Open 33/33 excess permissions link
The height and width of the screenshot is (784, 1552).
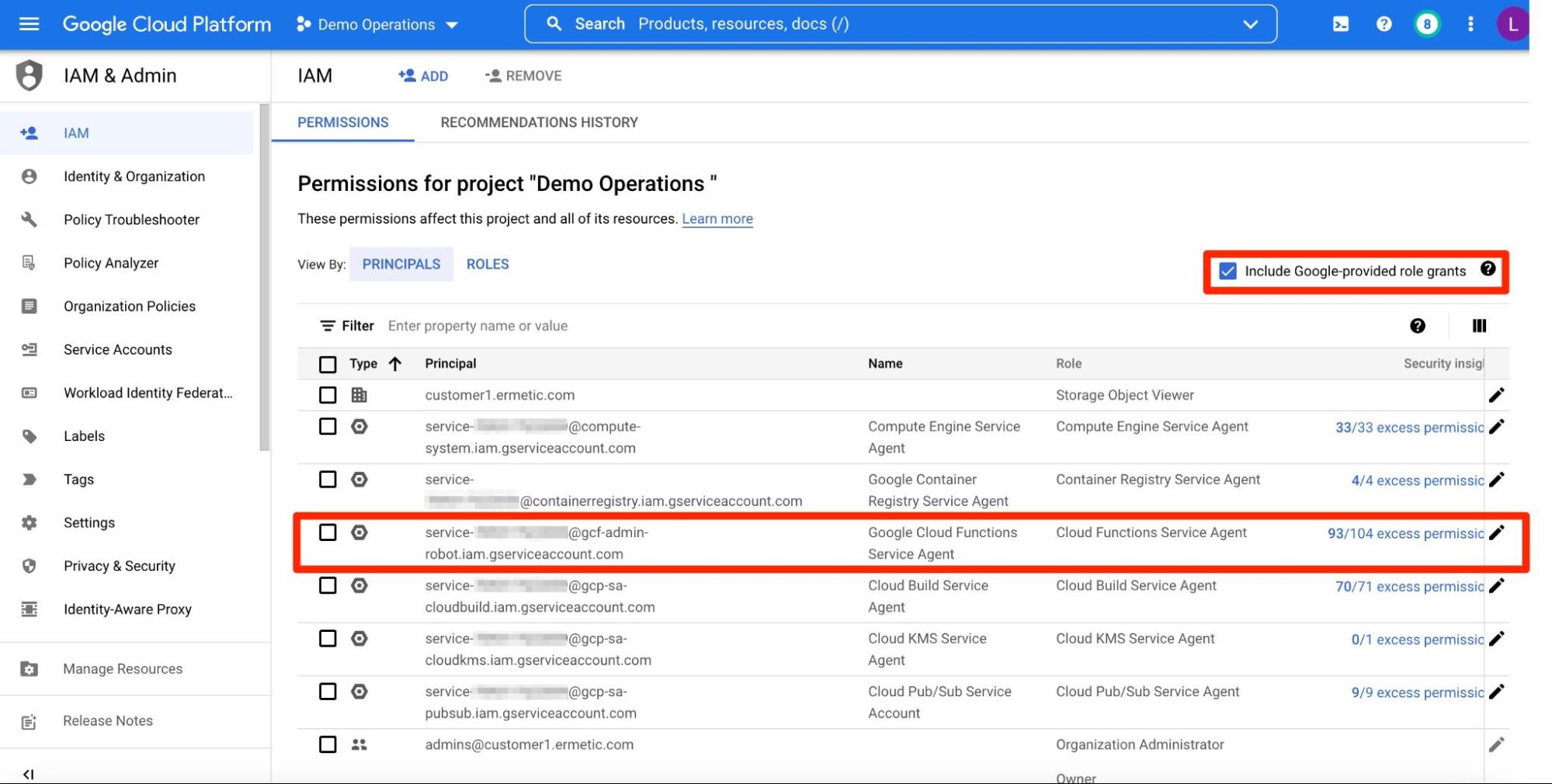[1409, 428]
